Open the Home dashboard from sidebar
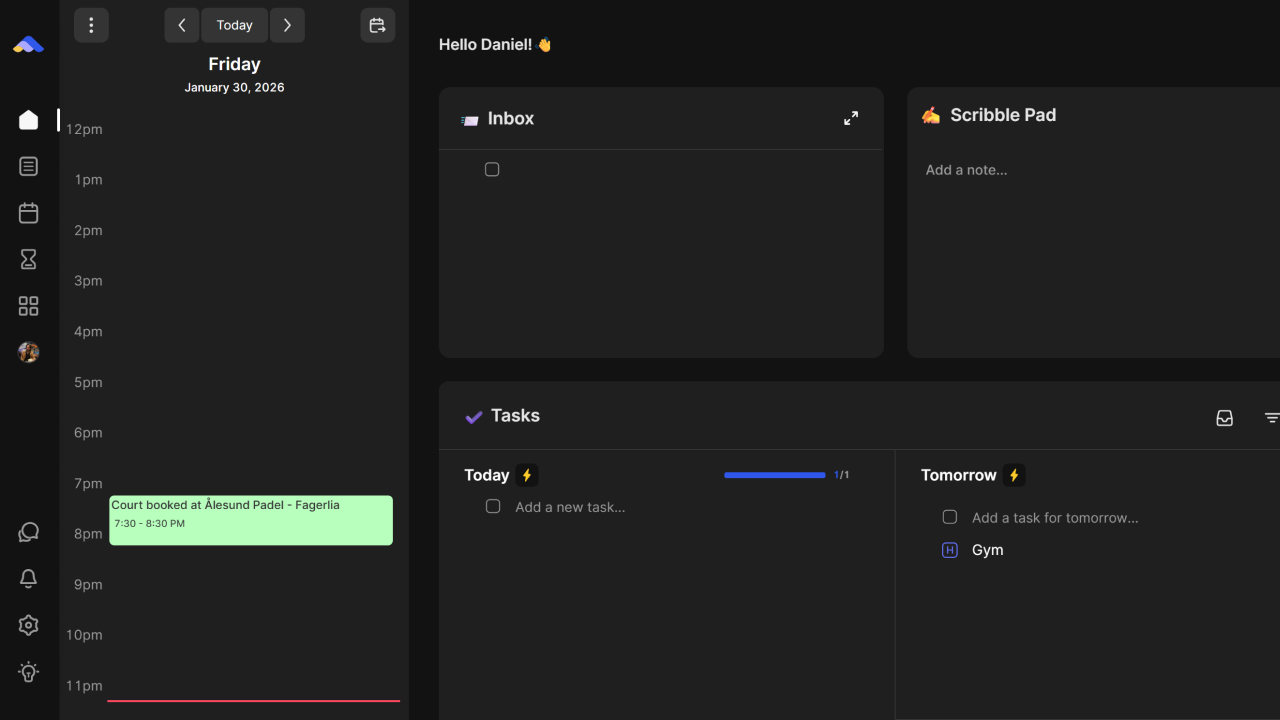The height and width of the screenshot is (720, 1280). [x=28, y=119]
